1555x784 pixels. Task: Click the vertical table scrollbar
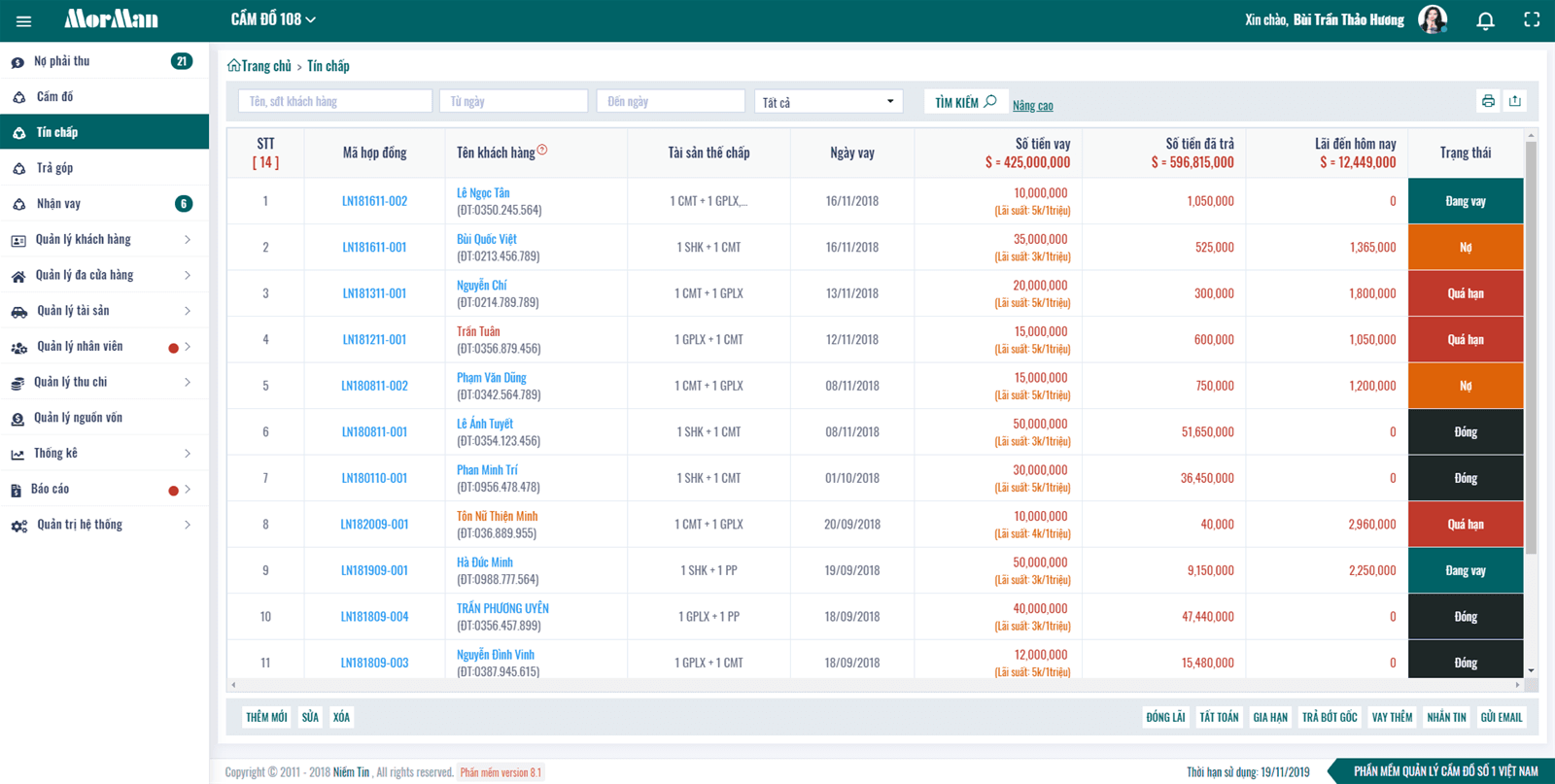point(1531,348)
